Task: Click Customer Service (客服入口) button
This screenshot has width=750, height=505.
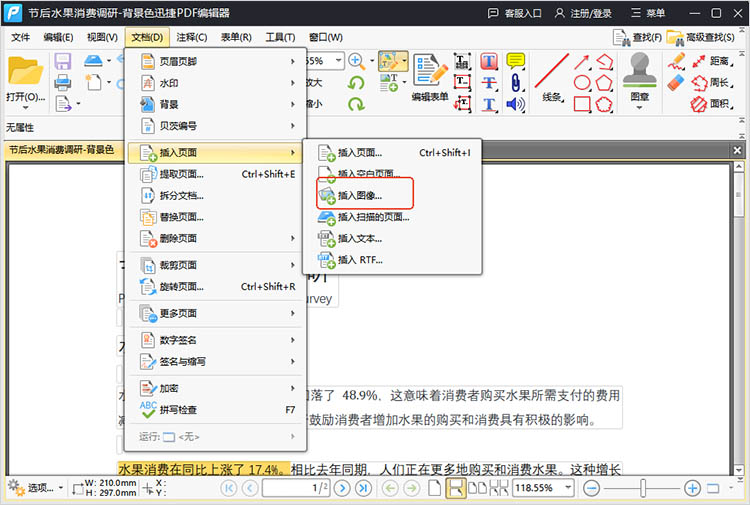Action: pyautogui.click(x=515, y=13)
